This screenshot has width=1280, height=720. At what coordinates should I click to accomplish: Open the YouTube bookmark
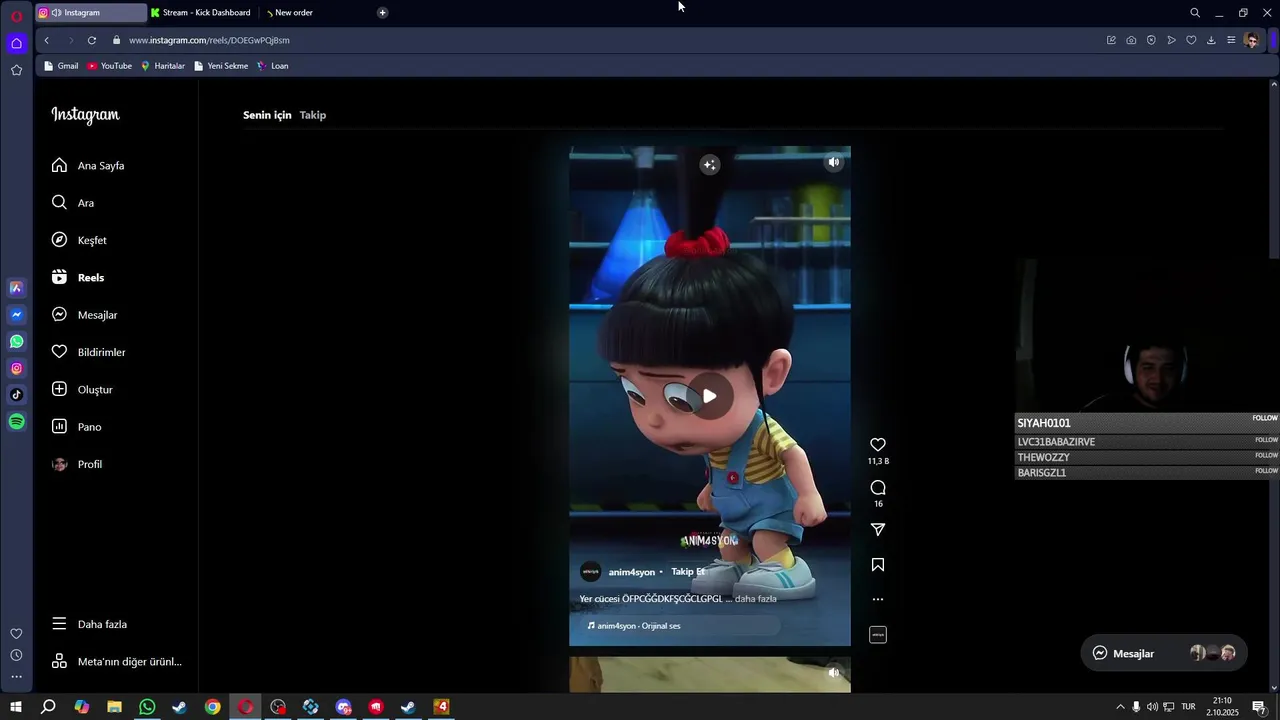[x=109, y=66]
